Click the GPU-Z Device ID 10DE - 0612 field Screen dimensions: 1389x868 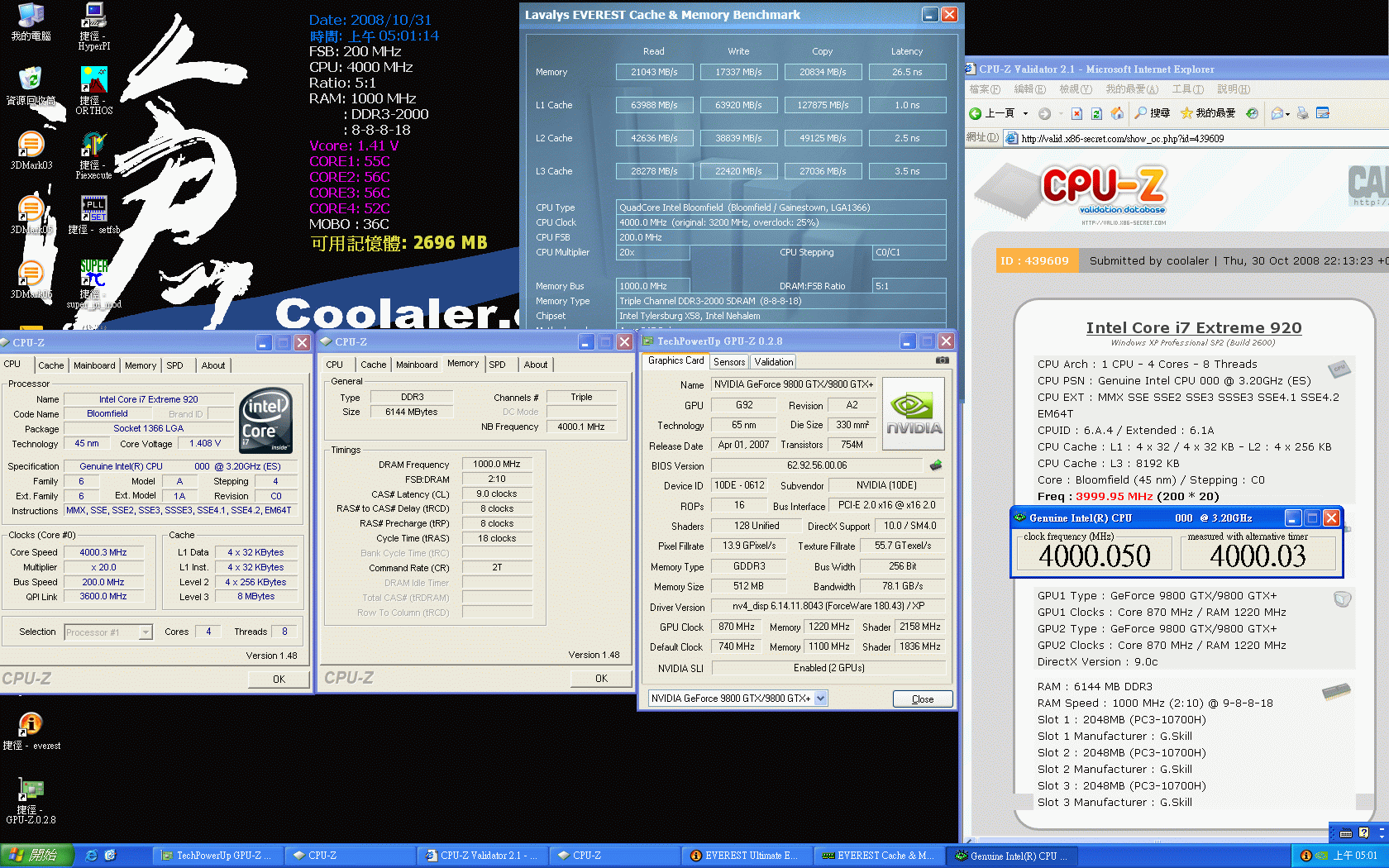coord(740,485)
